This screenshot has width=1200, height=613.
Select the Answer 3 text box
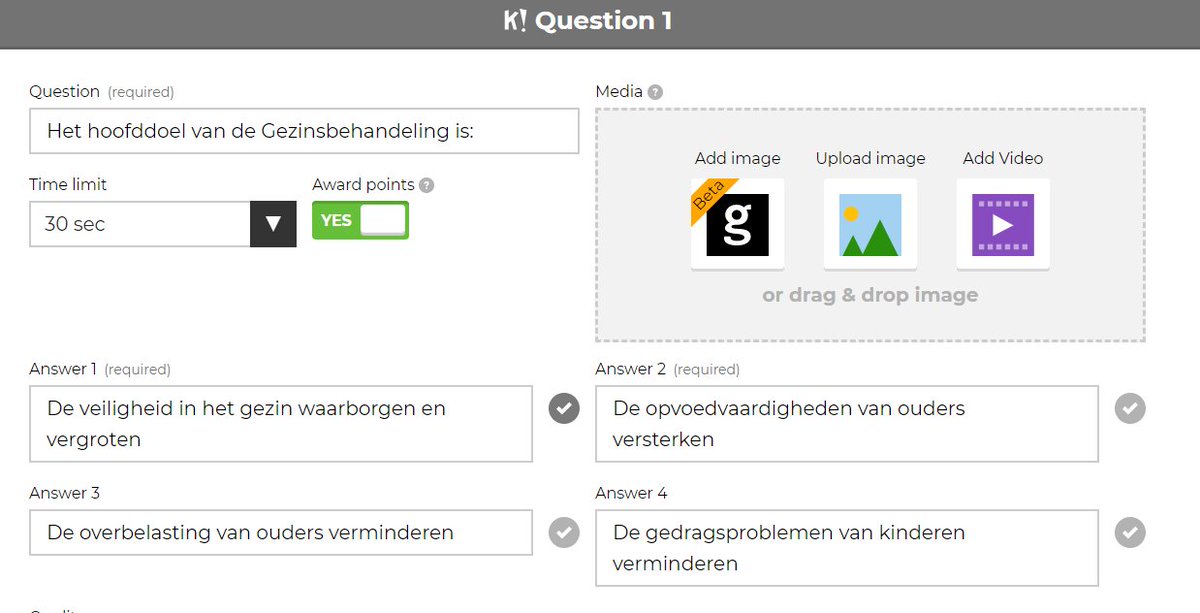[x=283, y=532]
